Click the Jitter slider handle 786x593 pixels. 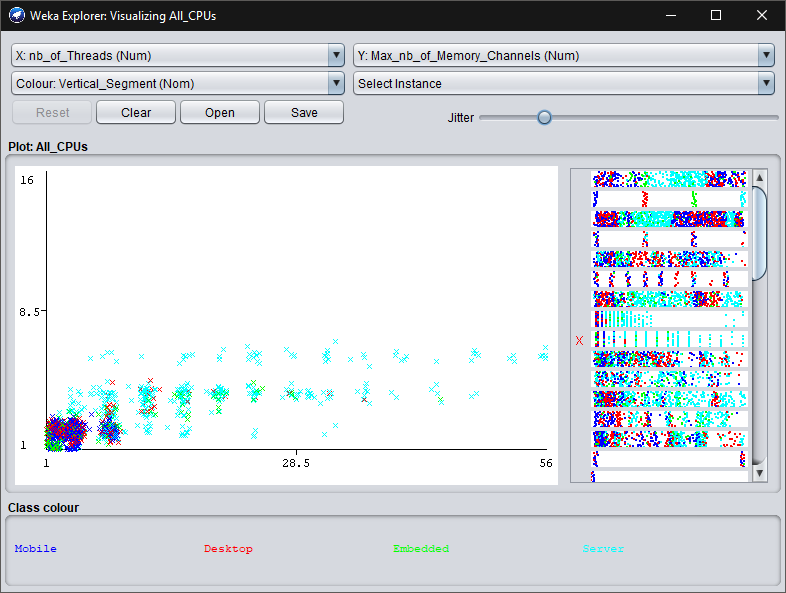pos(544,118)
